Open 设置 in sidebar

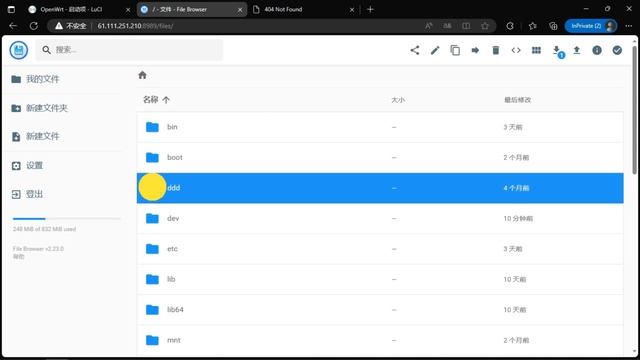pos(27,166)
